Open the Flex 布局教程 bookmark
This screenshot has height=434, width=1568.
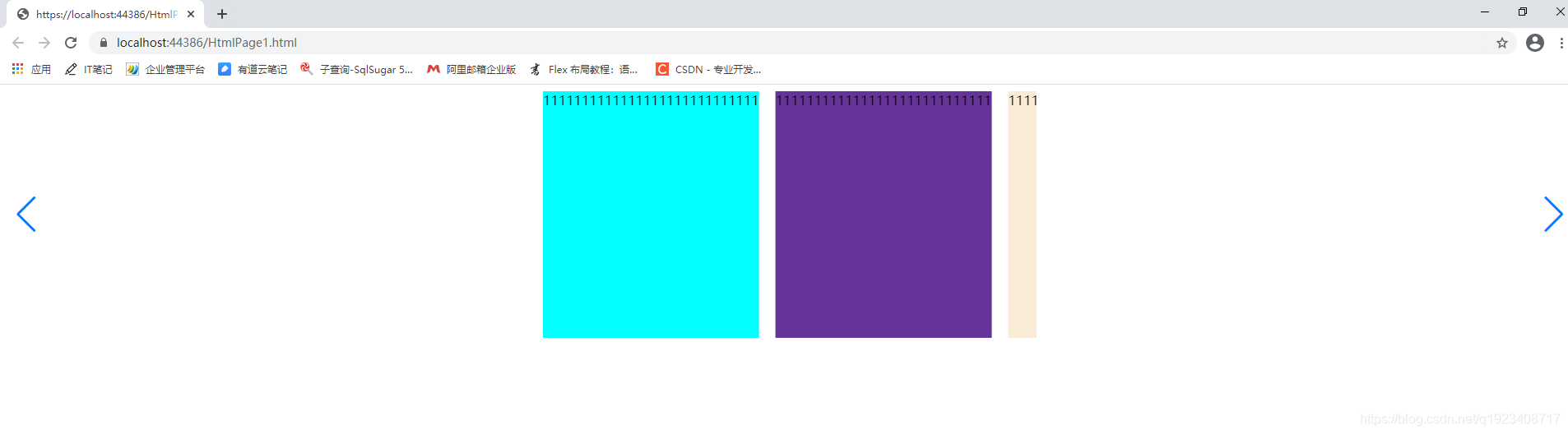[584, 69]
